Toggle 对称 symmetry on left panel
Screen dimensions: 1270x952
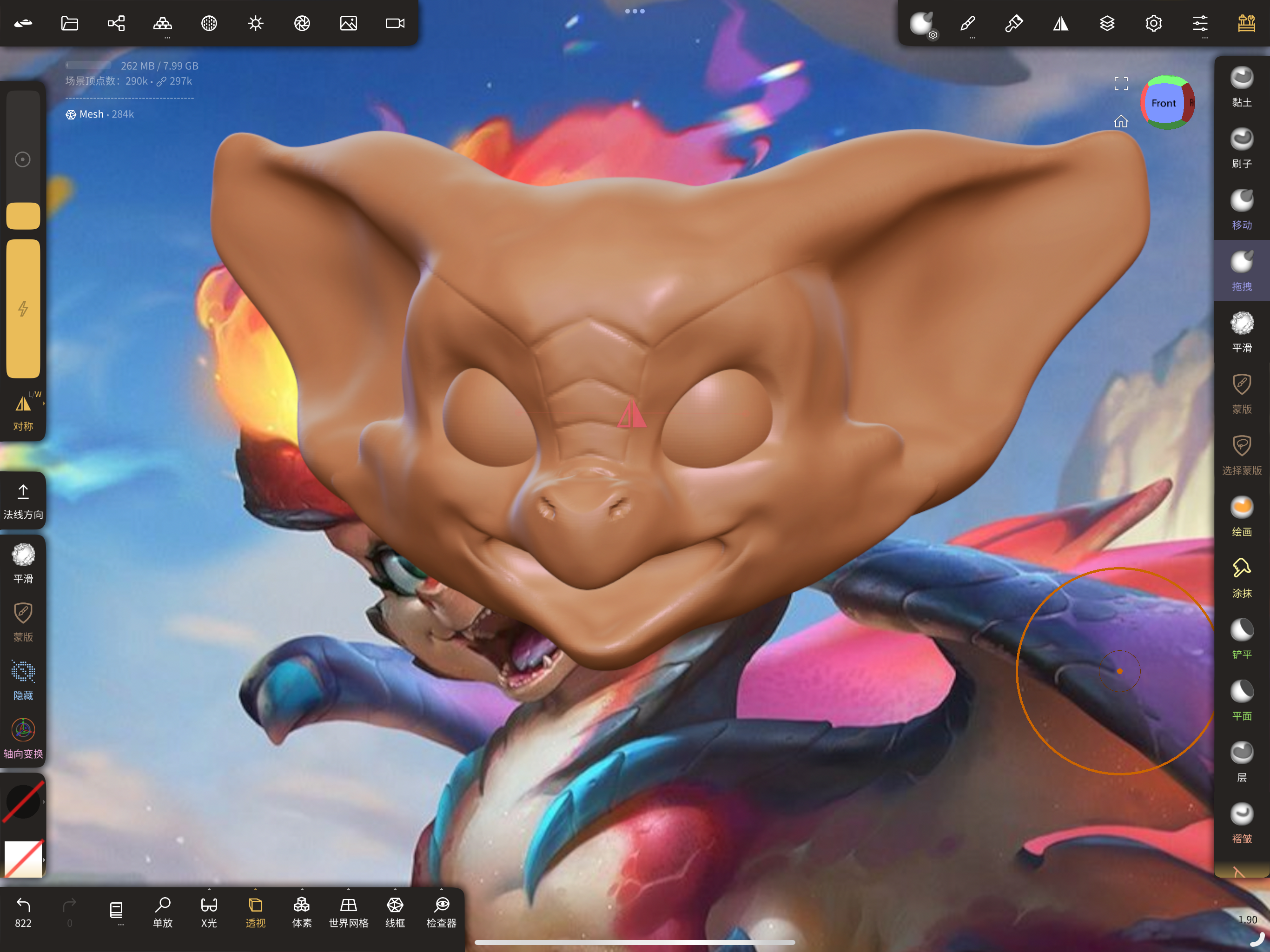tap(23, 412)
